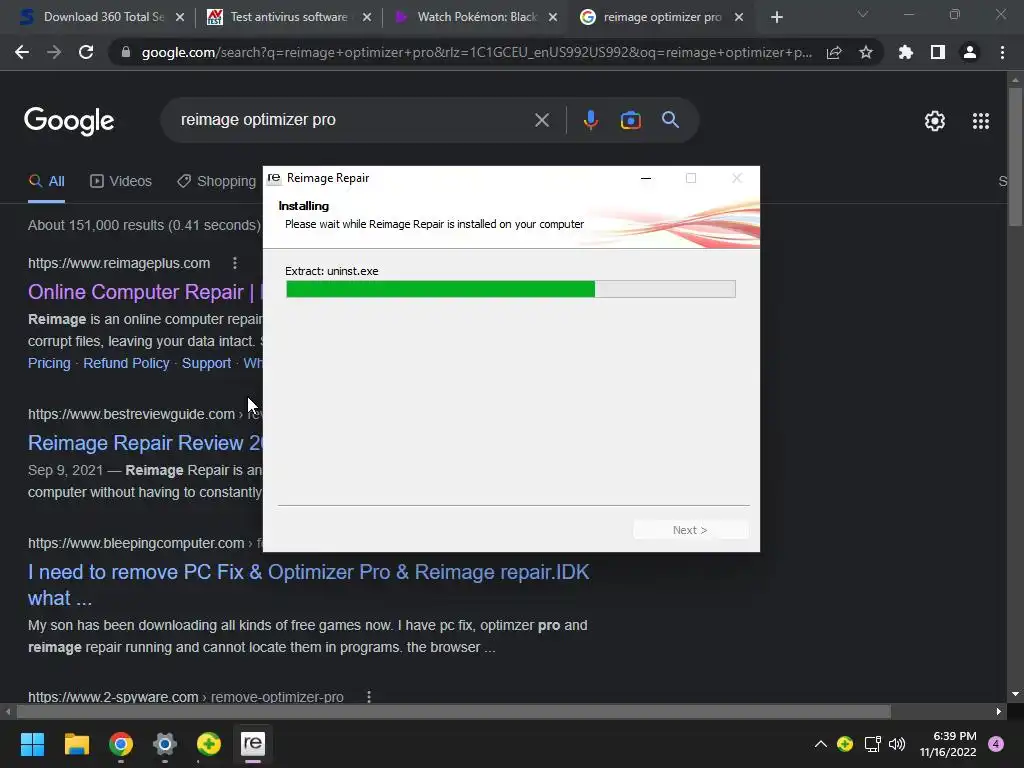Minimize the Reimage Repair installer window

[x=646, y=178]
